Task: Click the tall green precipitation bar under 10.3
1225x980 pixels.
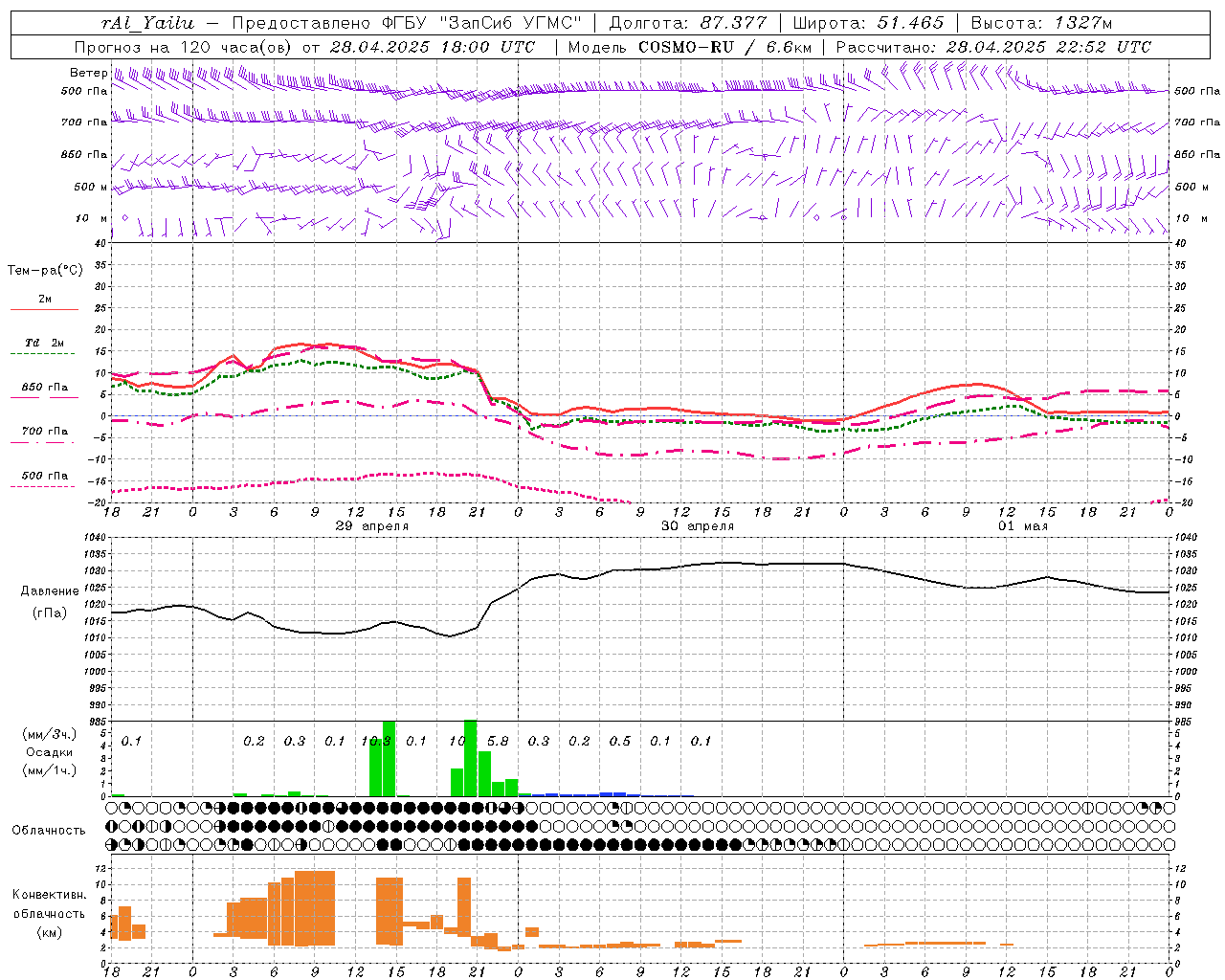Action: (x=389, y=759)
